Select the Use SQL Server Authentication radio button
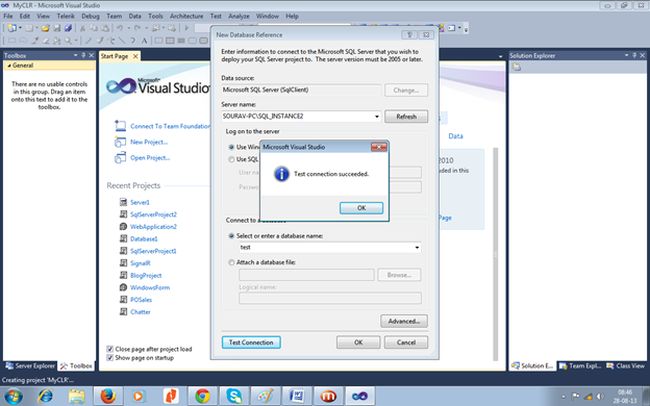This screenshot has width=650, height=406. click(x=231, y=159)
